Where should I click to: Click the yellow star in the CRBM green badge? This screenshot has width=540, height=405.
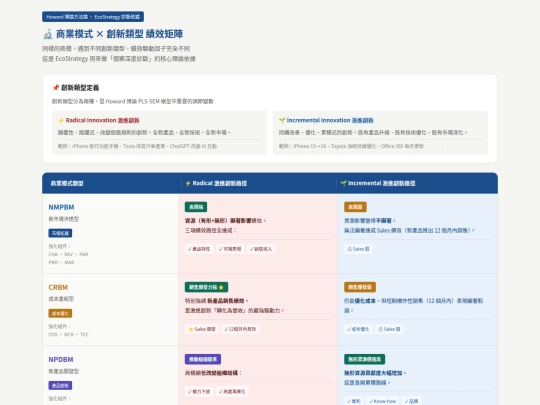[221, 287]
